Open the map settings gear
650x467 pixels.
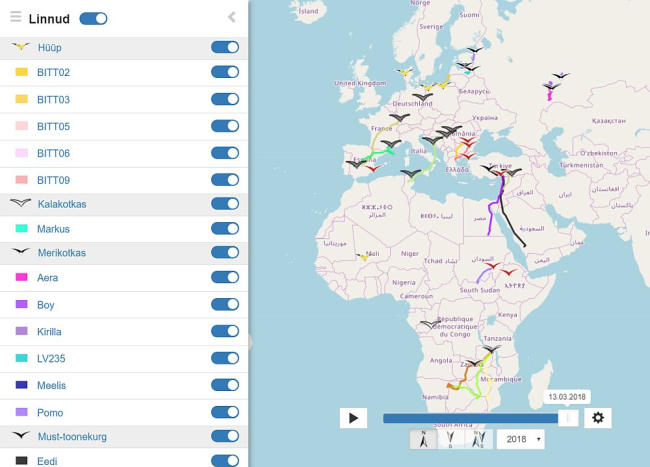point(598,418)
